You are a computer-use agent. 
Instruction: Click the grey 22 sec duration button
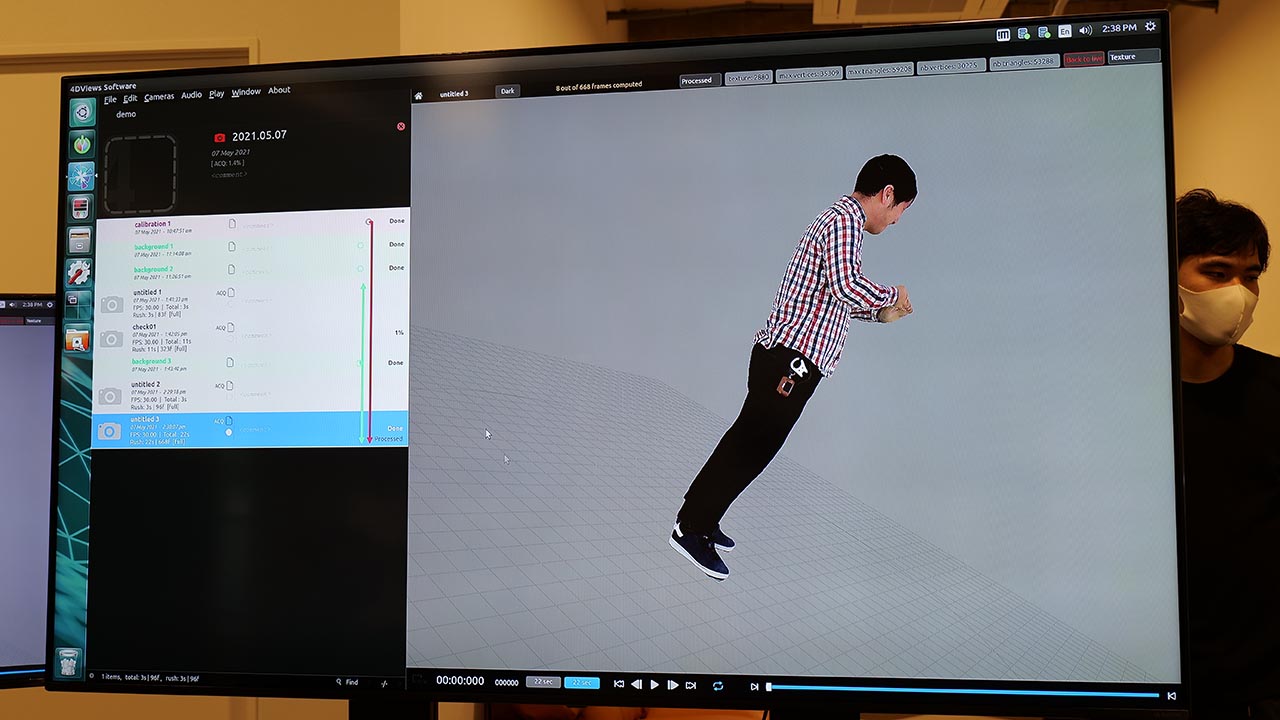point(543,682)
